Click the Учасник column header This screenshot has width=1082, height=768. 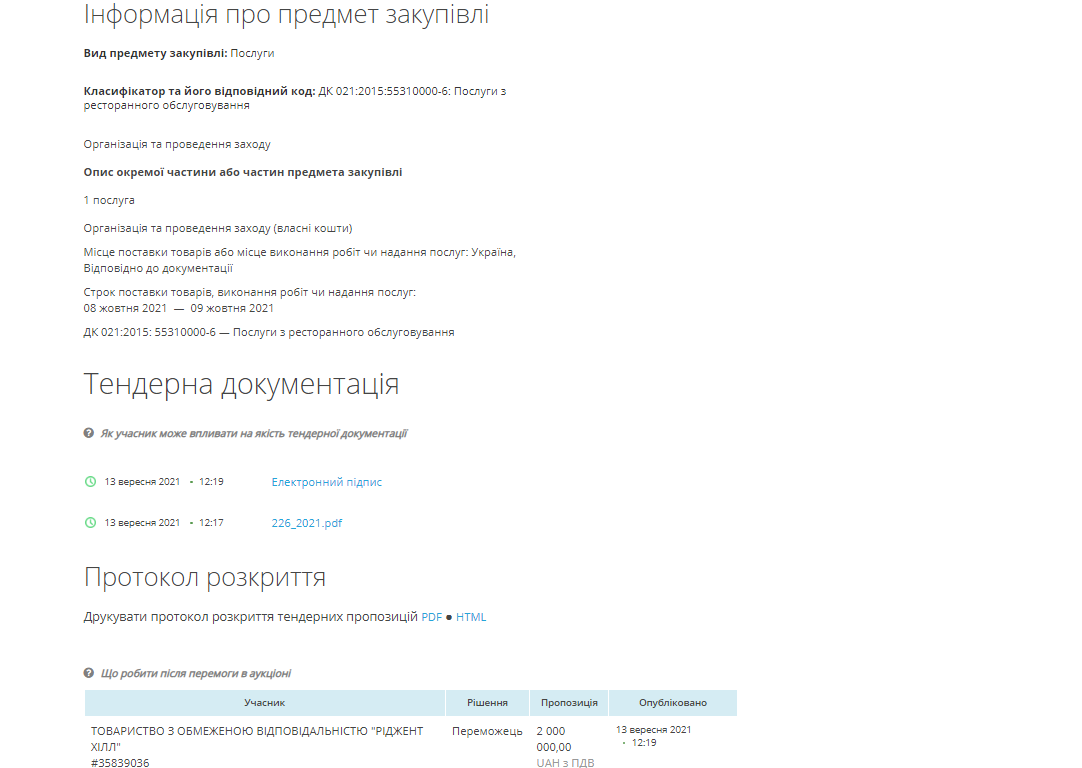264,702
